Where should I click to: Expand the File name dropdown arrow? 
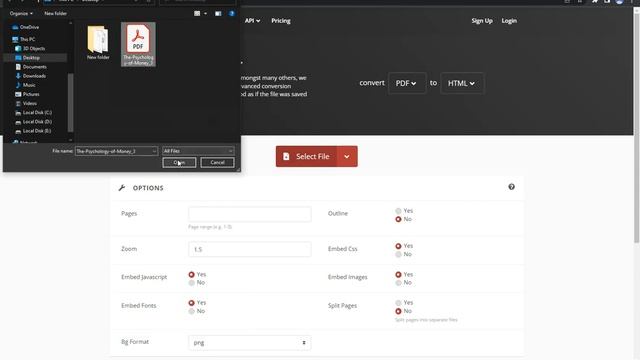(x=154, y=151)
